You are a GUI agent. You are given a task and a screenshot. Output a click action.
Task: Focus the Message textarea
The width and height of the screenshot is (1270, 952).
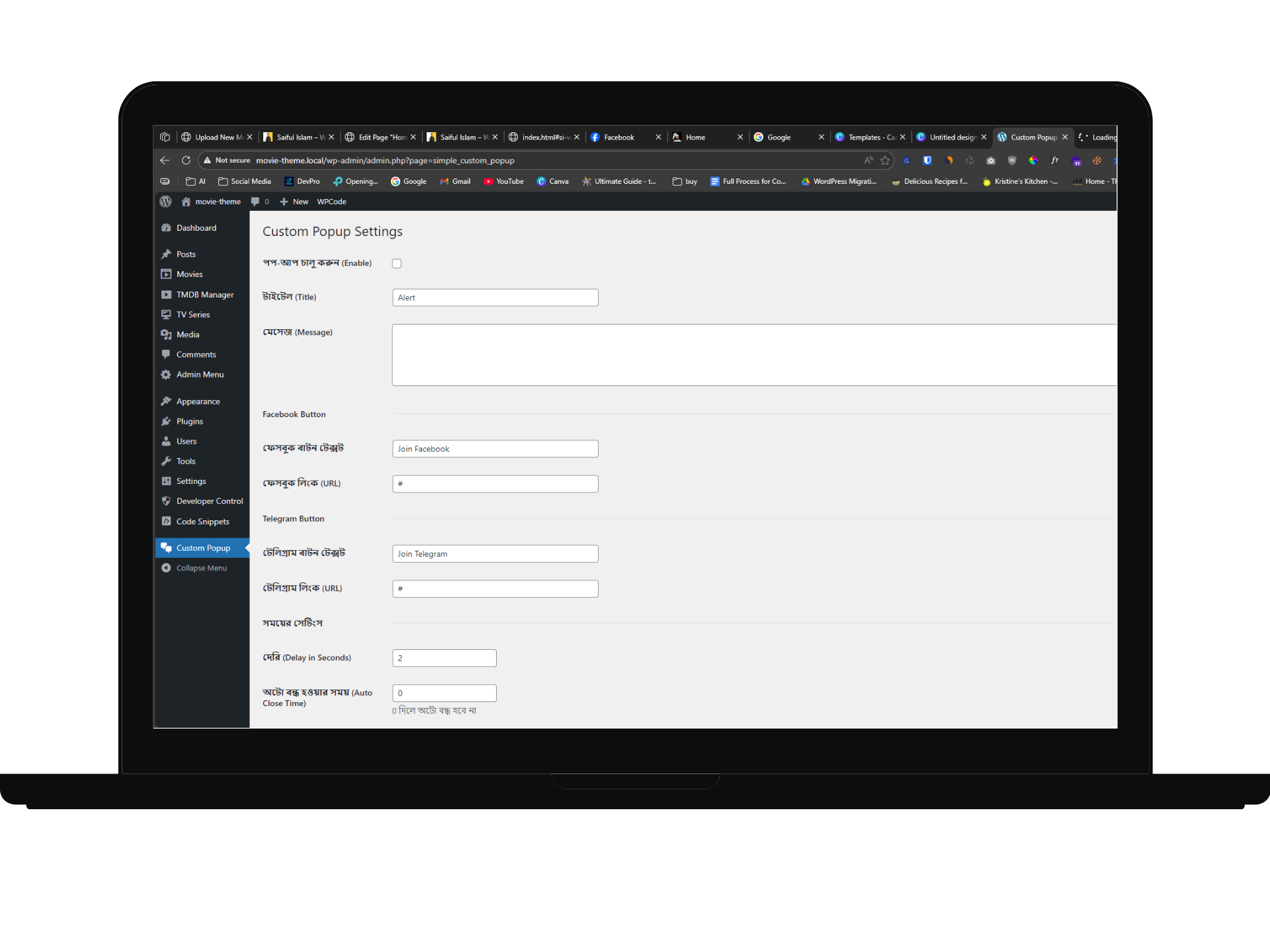(x=754, y=355)
